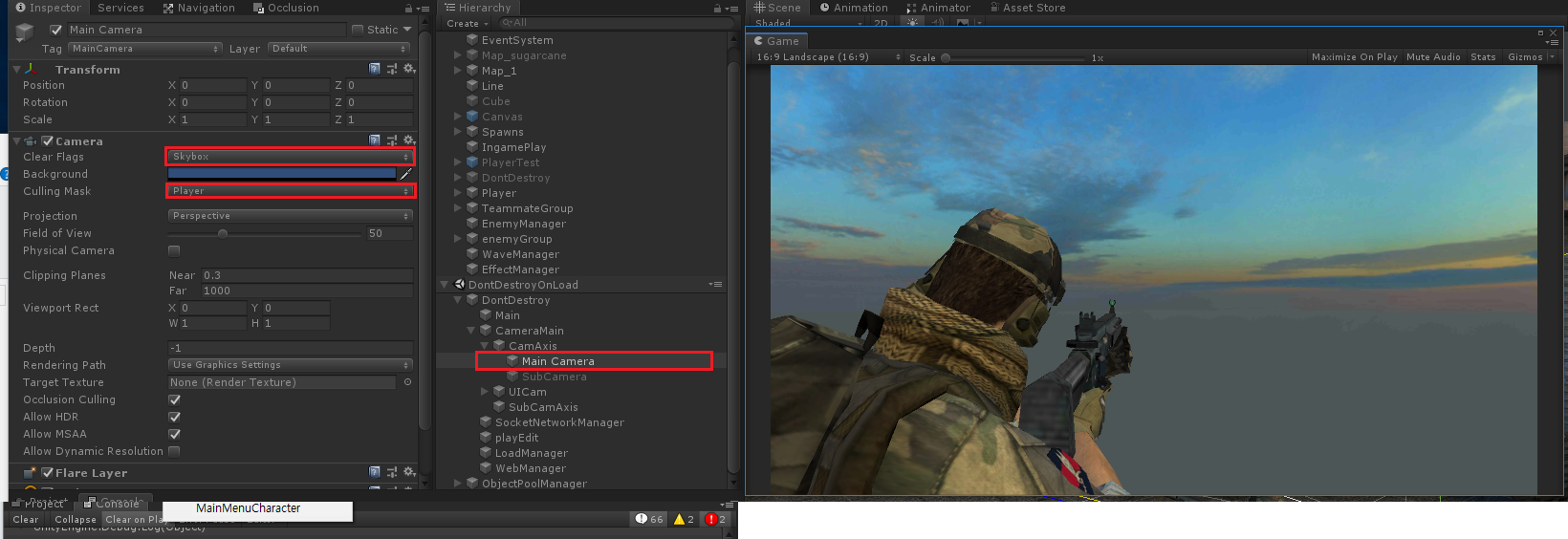The width and height of the screenshot is (1568, 539).
Task: Open Inspector panel context menu icon
Action: pos(422,8)
